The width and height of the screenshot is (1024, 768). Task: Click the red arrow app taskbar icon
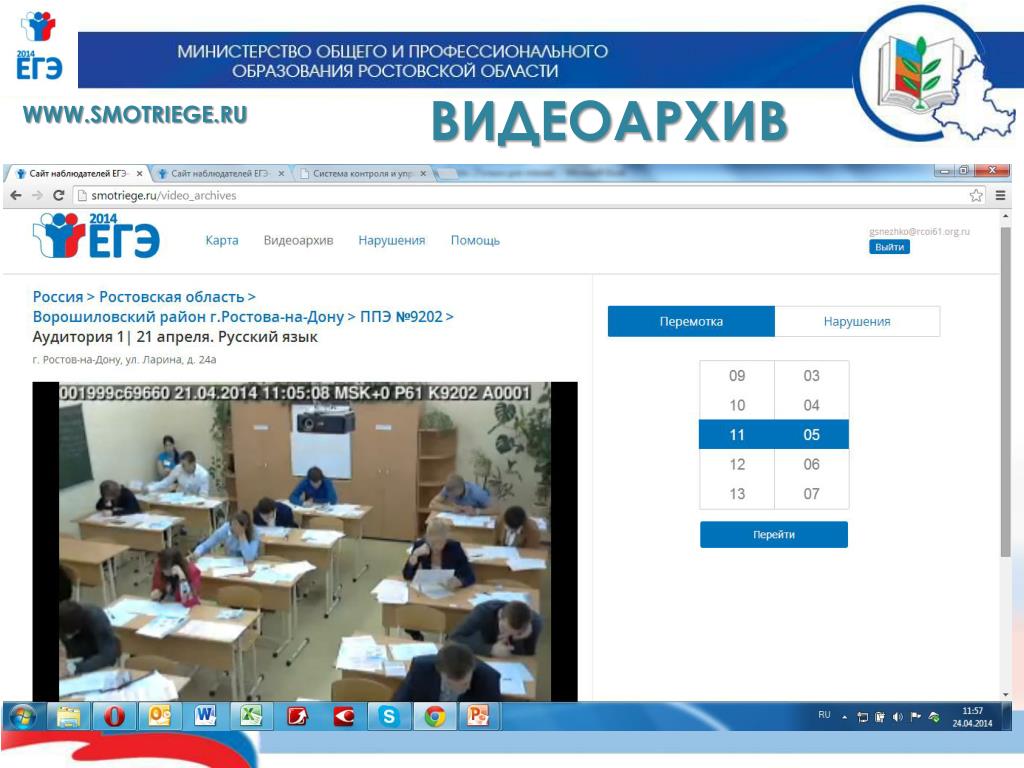coord(297,717)
